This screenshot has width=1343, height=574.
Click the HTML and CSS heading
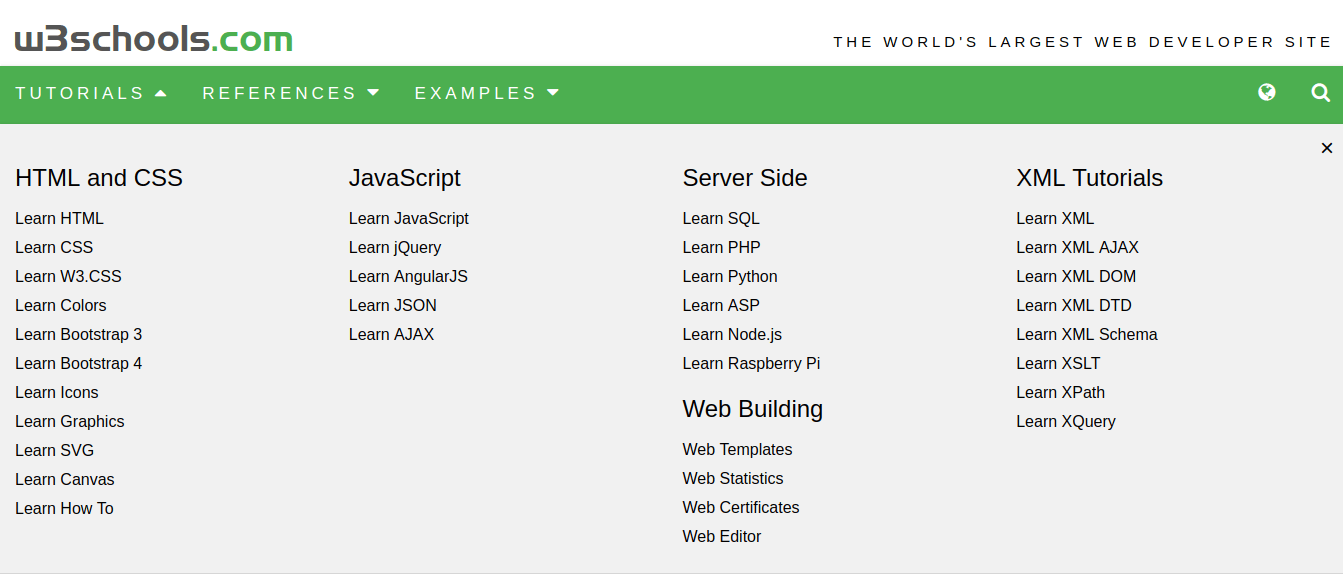[99, 178]
